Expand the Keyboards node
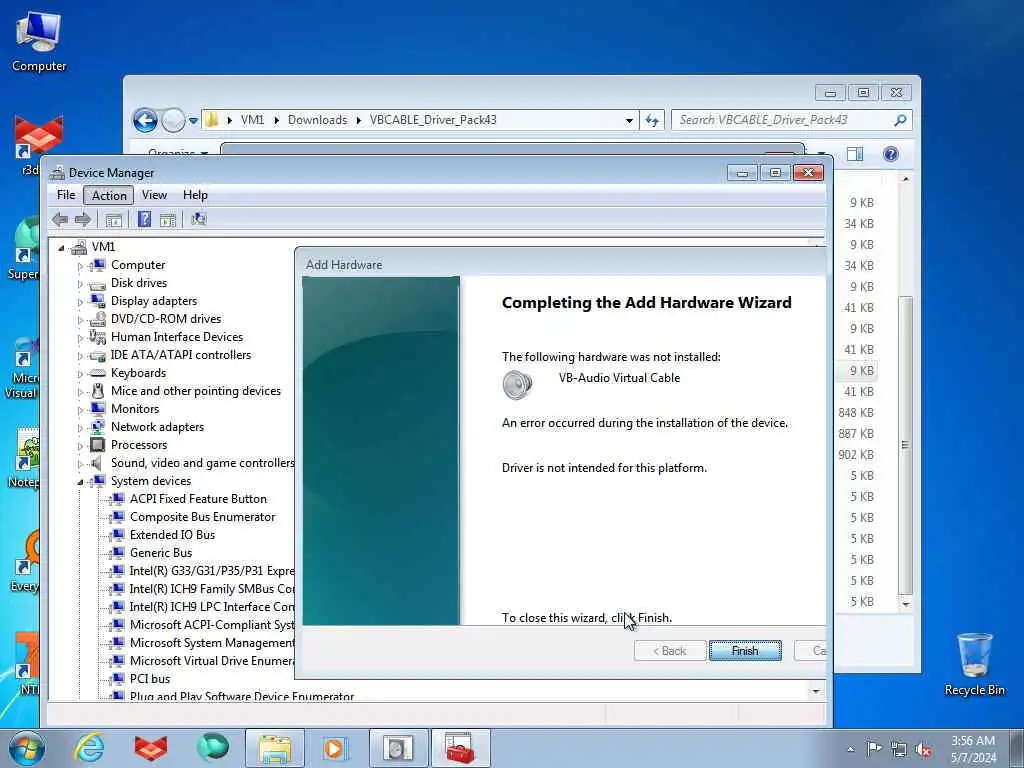This screenshot has width=1024, height=768. click(80, 374)
